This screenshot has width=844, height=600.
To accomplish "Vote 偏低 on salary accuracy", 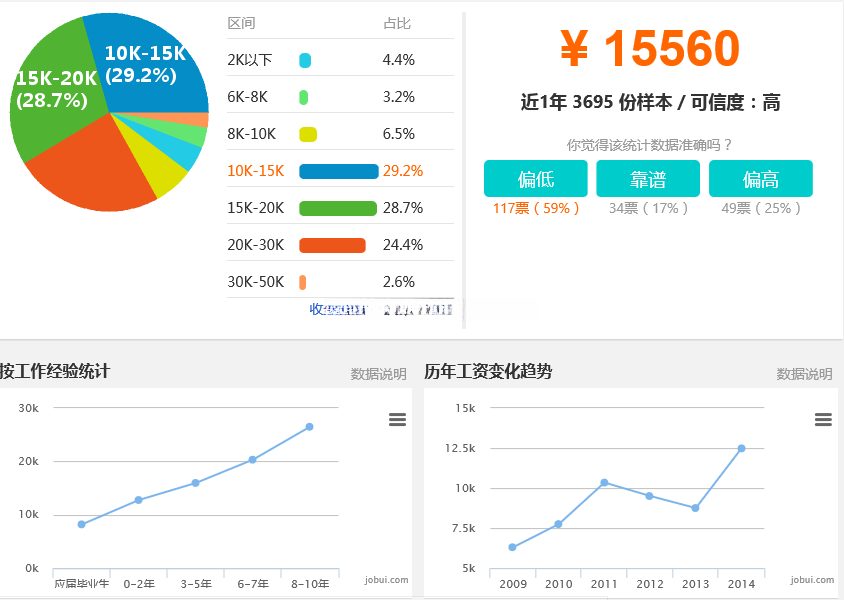I will (x=536, y=179).
